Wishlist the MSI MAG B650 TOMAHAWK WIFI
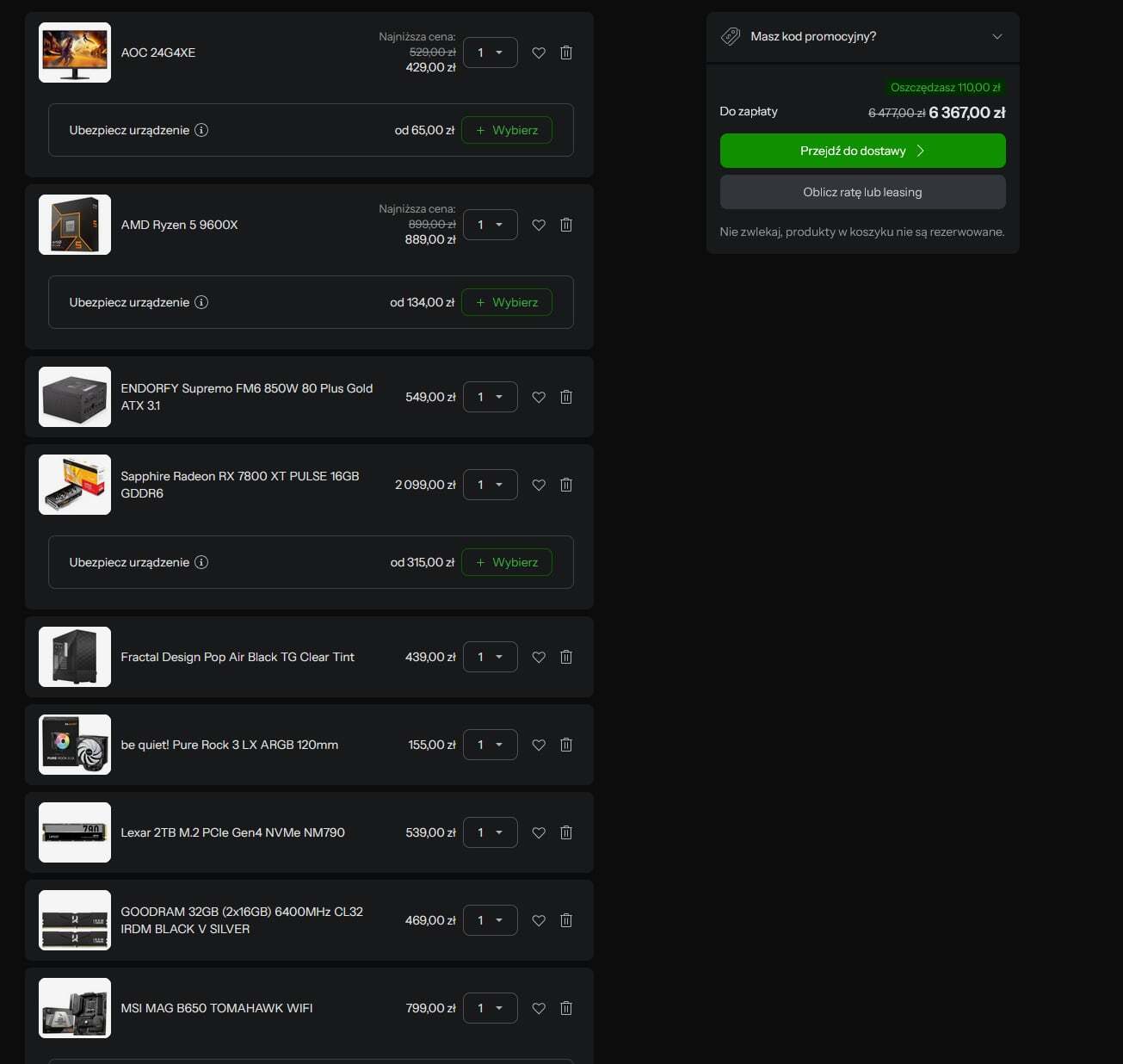The height and width of the screenshot is (1064, 1123). [539, 1008]
